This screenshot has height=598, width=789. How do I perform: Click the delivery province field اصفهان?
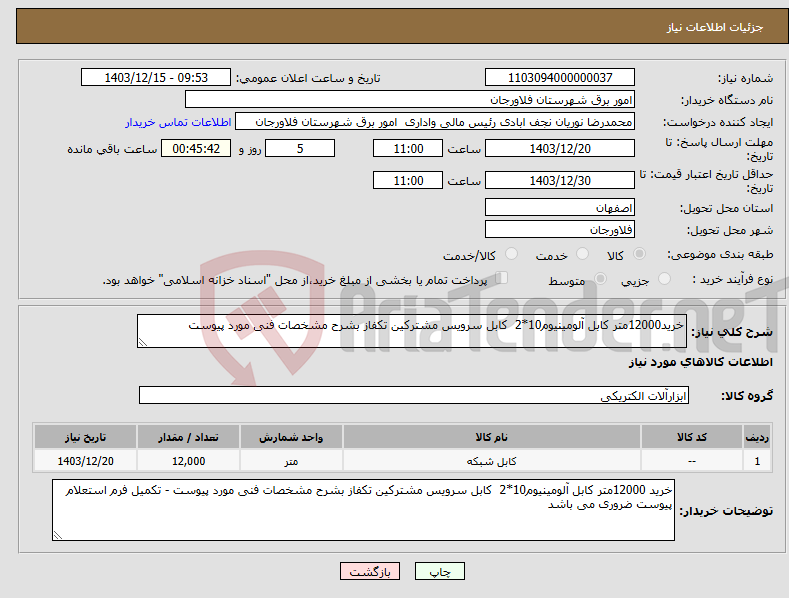(560, 207)
